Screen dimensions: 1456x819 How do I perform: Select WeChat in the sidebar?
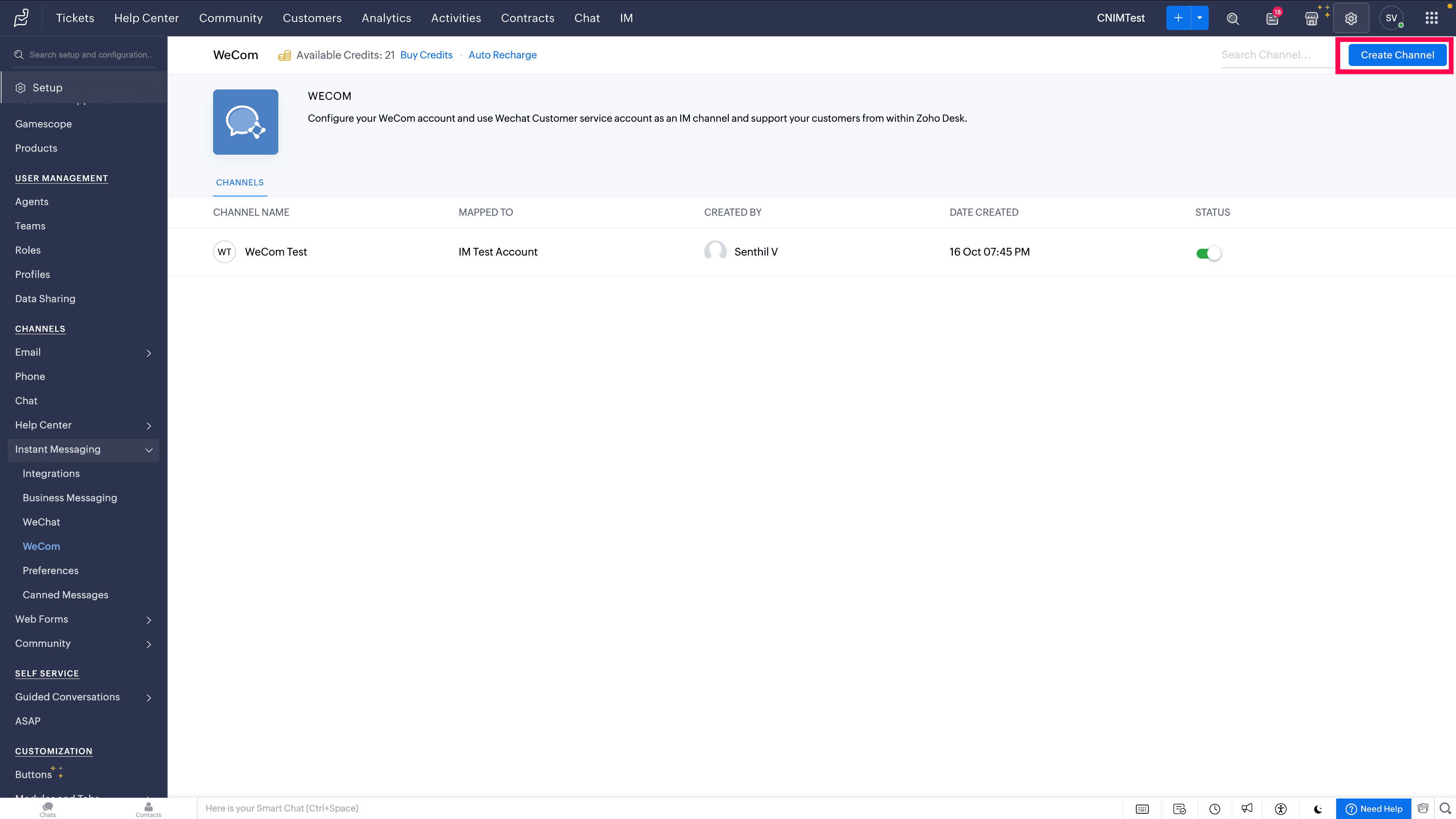[41, 522]
